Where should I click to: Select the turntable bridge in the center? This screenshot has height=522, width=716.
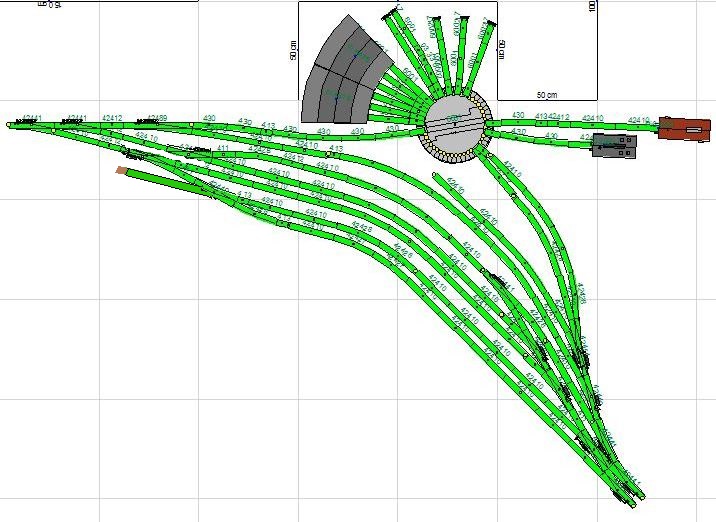point(454,124)
